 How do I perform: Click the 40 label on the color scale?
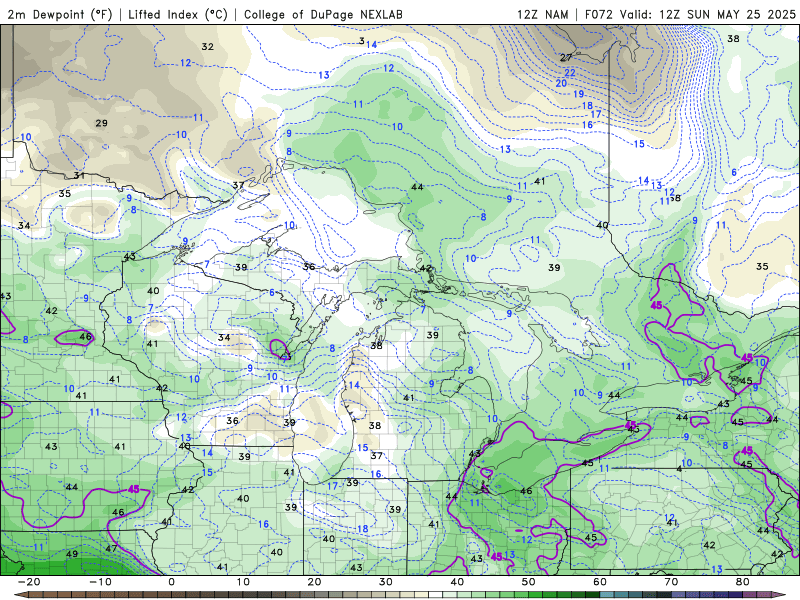(x=457, y=582)
